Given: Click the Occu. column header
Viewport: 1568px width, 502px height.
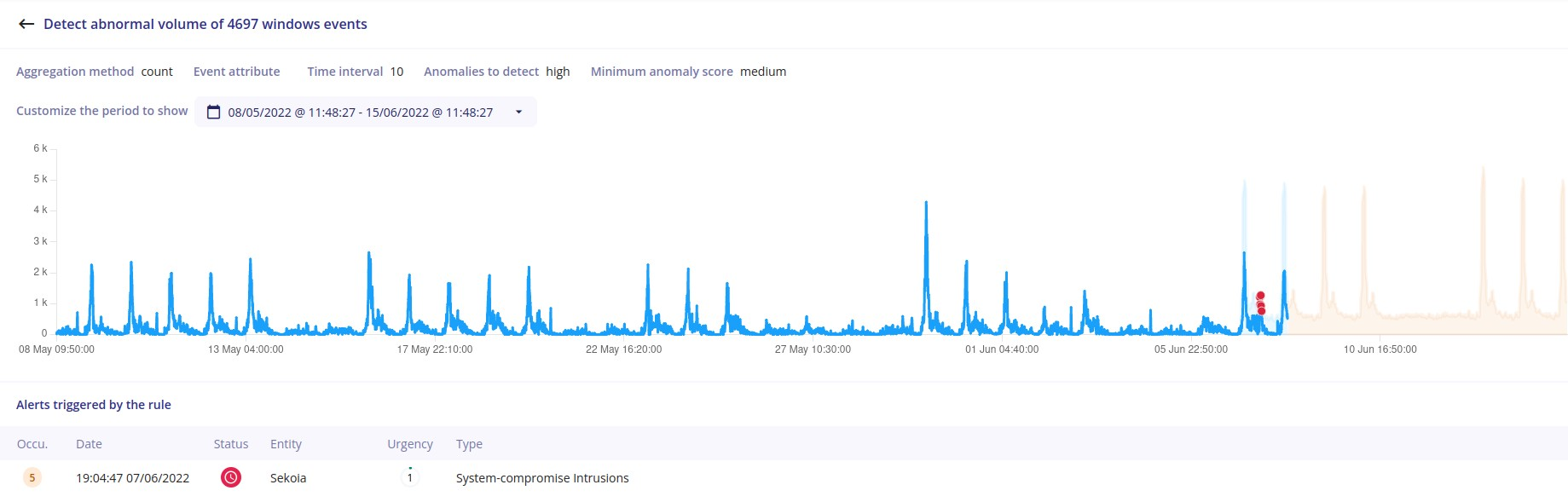Looking at the screenshot, I should [32, 444].
